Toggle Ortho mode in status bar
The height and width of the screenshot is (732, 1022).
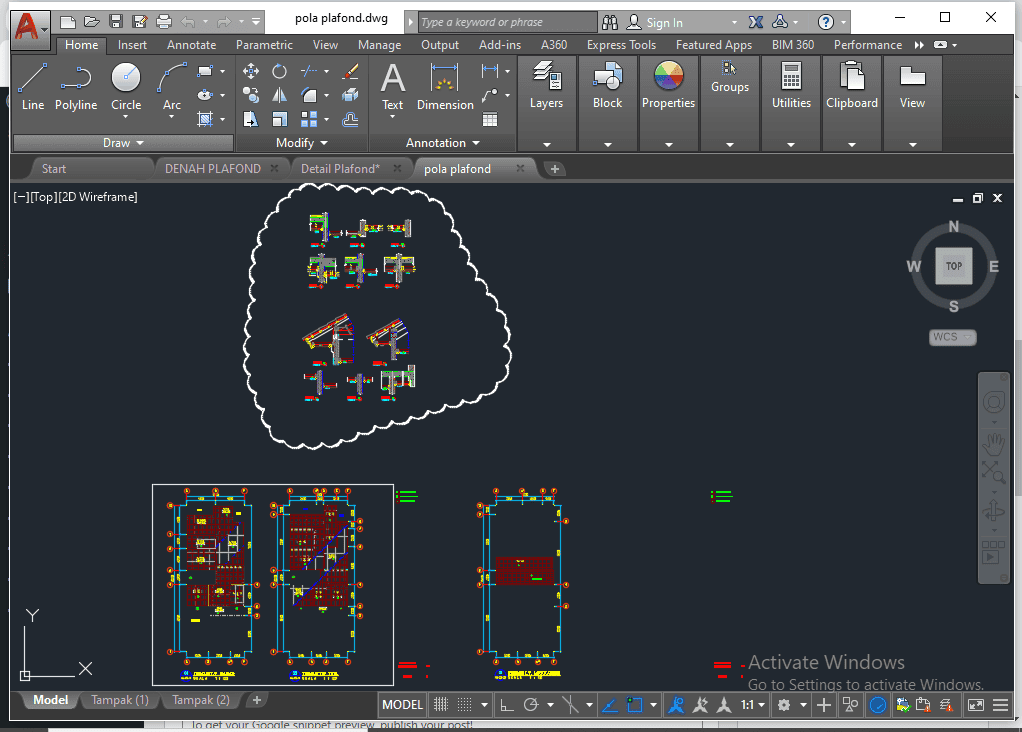point(507,705)
